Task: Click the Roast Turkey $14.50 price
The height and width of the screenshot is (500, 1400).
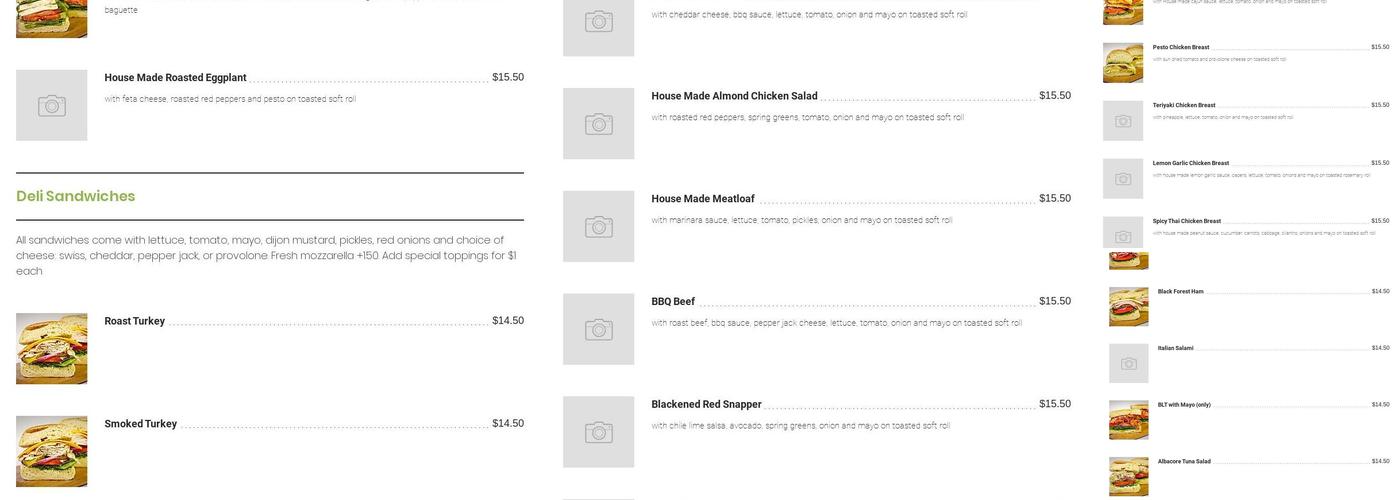Action: [508, 321]
